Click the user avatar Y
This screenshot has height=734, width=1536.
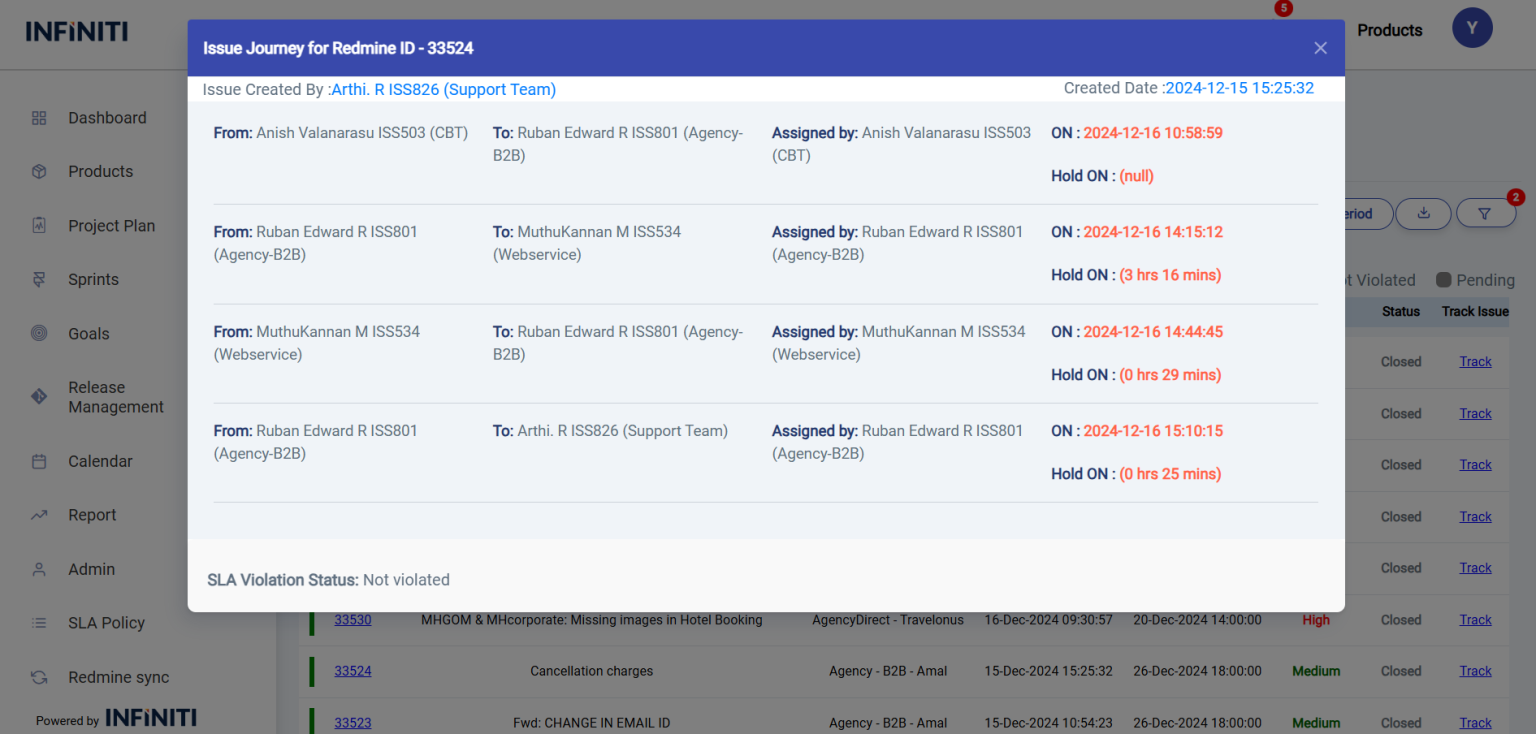[x=1472, y=27]
